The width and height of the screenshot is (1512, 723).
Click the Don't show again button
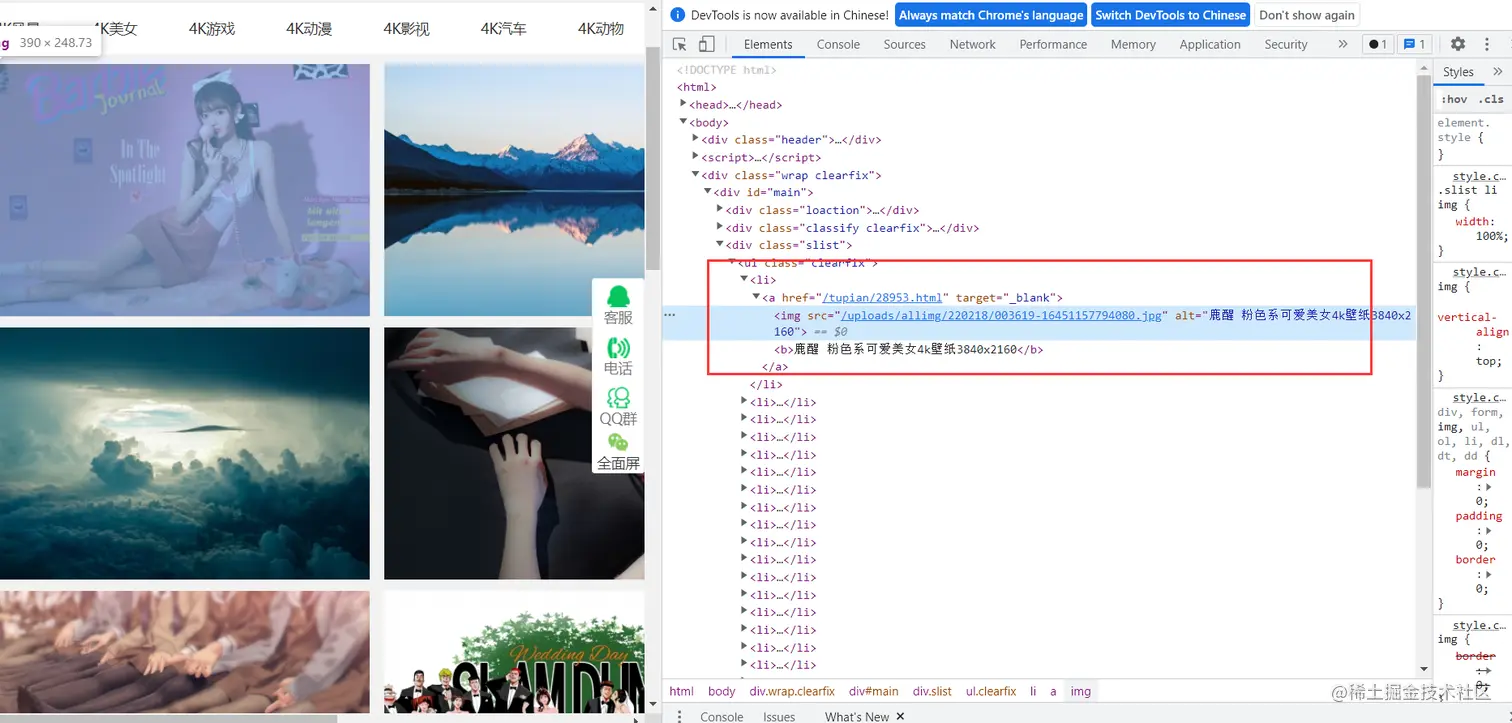pyautogui.click(x=1307, y=15)
